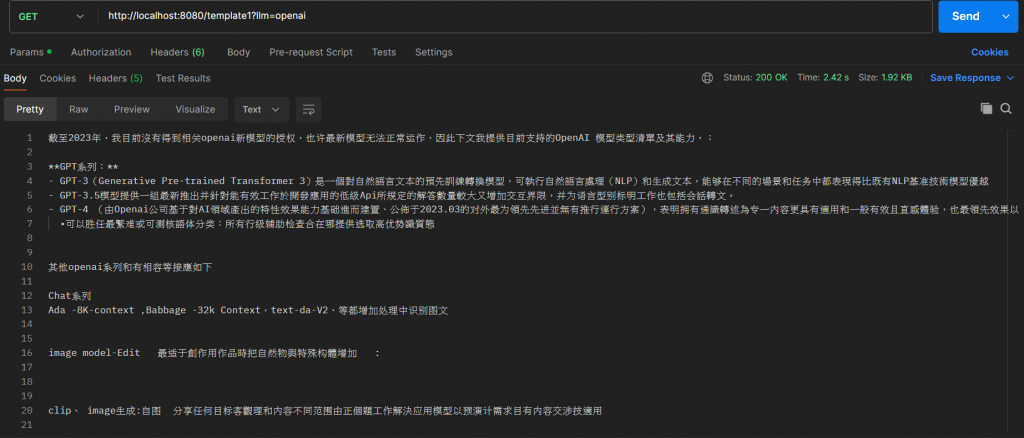Open the request Settings tab

point(434,52)
